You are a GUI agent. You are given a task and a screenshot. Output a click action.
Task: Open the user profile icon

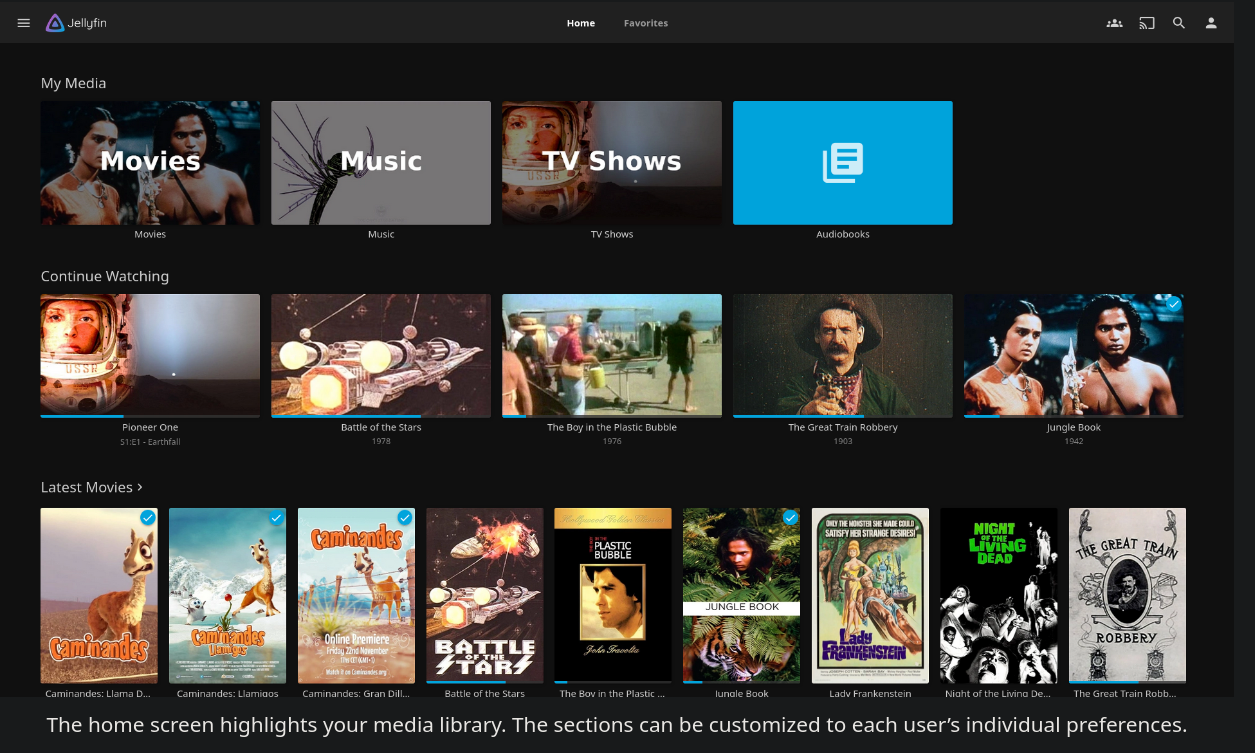pos(1211,23)
